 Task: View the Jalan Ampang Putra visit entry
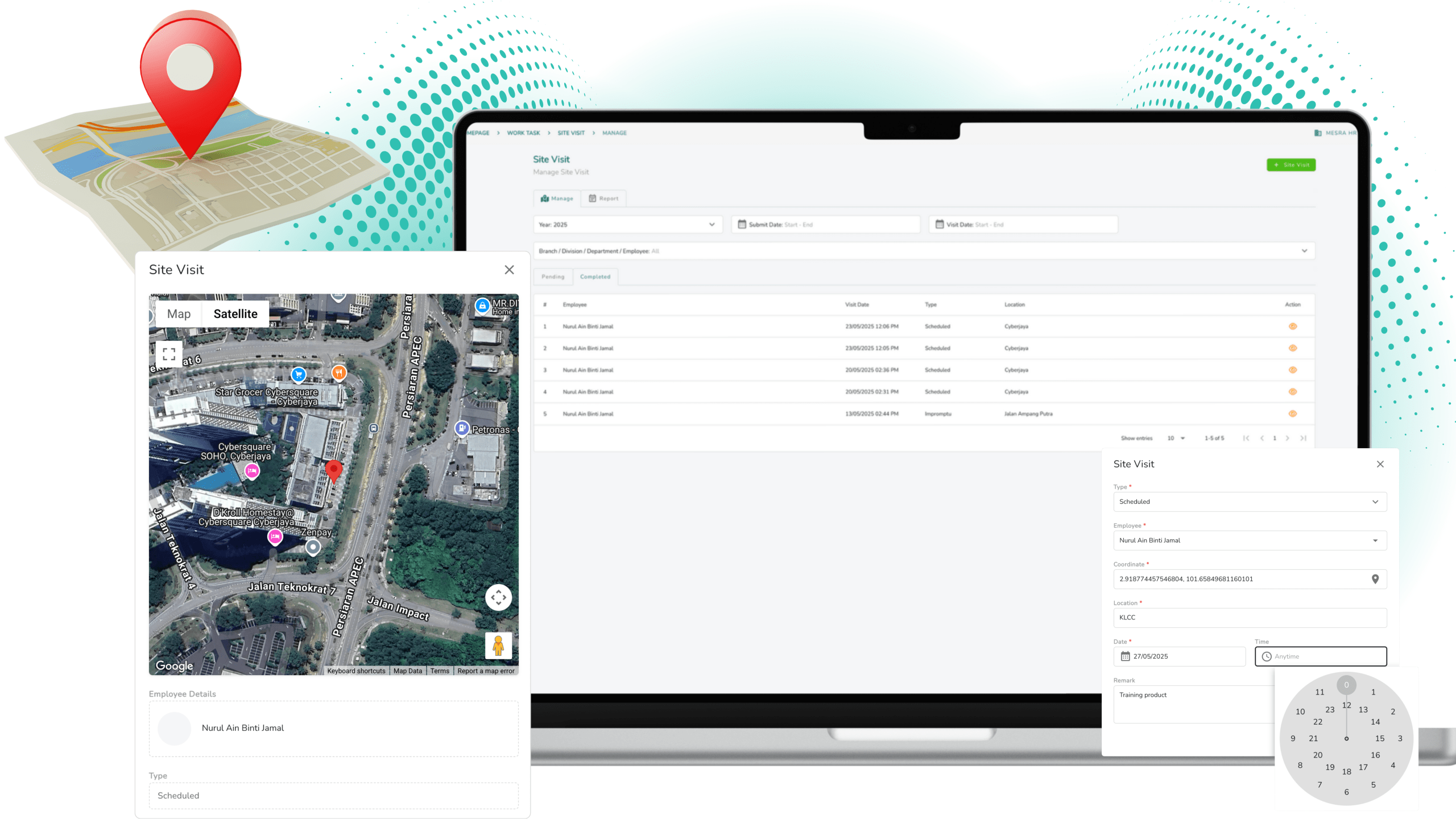(x=1292, y=414)
